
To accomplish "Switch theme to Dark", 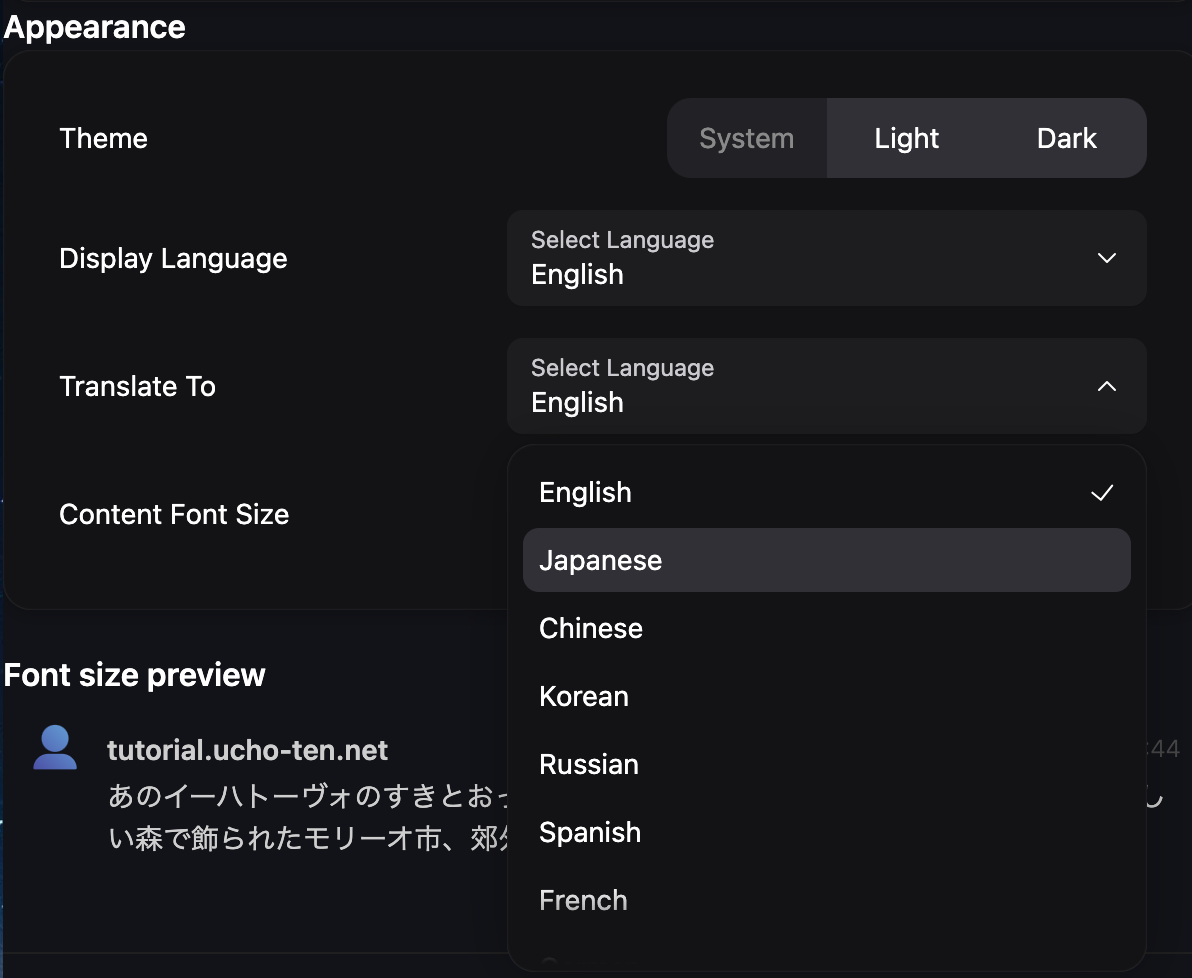I will click(x=1066, y=138).
